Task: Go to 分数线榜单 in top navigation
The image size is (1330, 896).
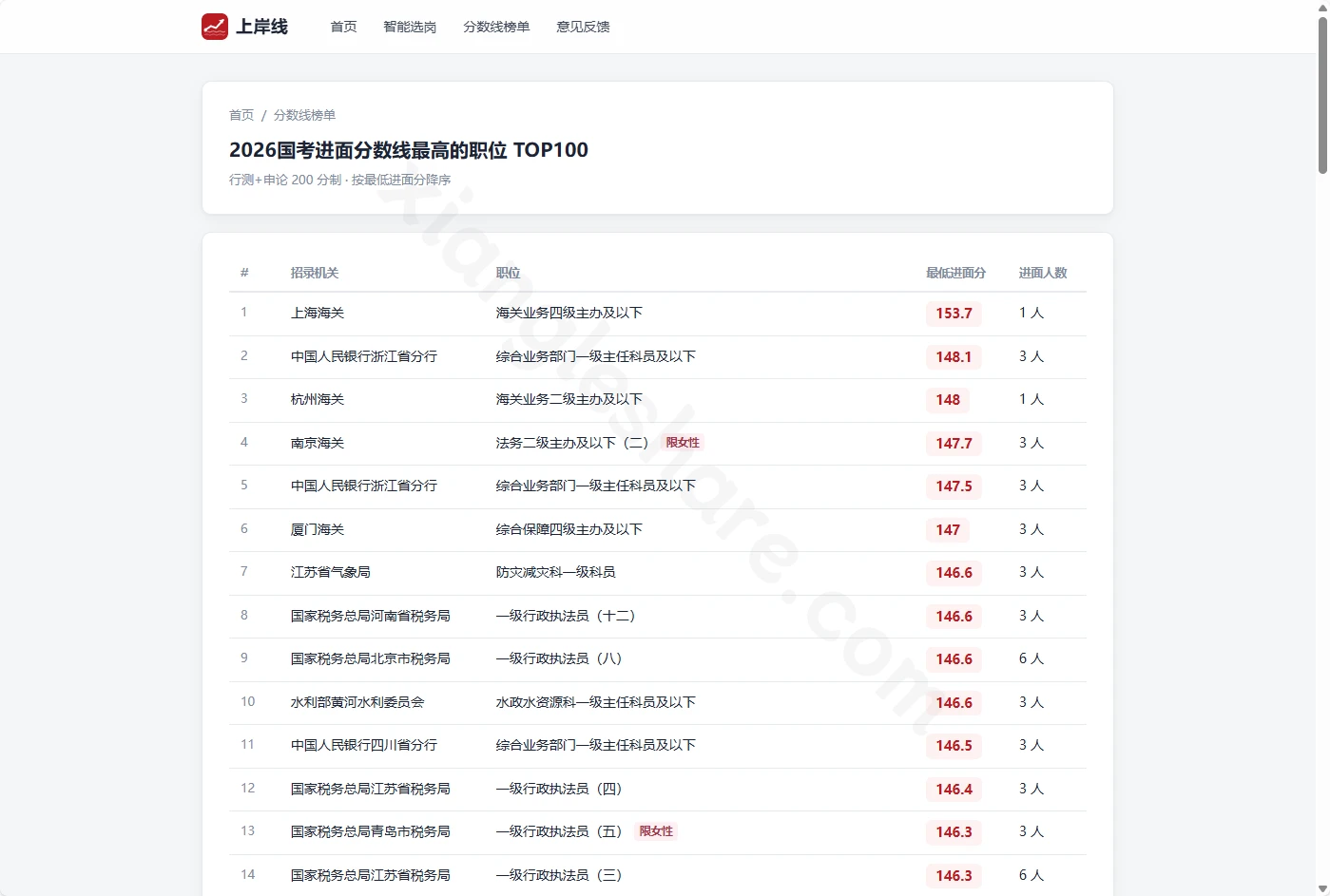Action: tap(496, 27)
